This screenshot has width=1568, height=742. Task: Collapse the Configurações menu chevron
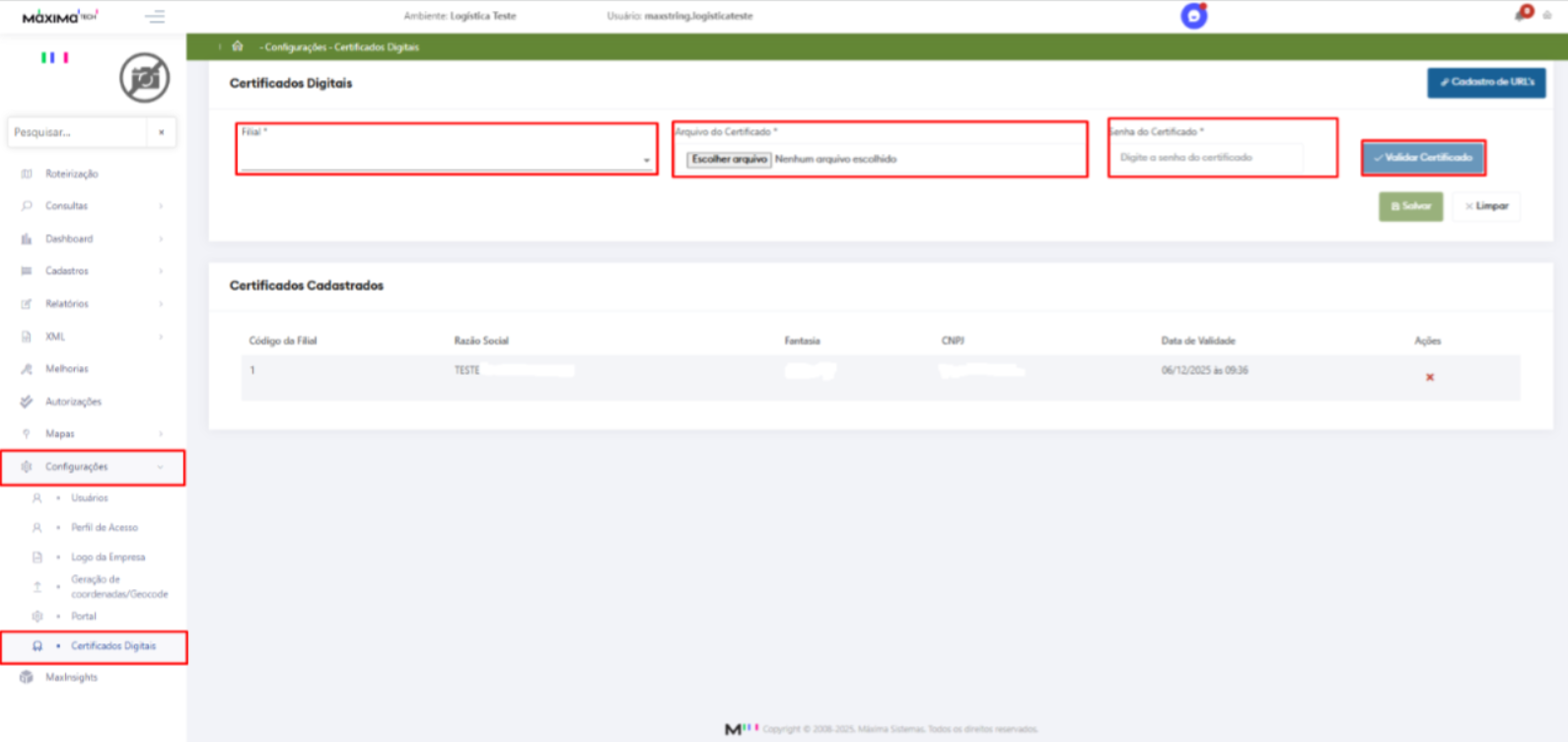point(161,467)
